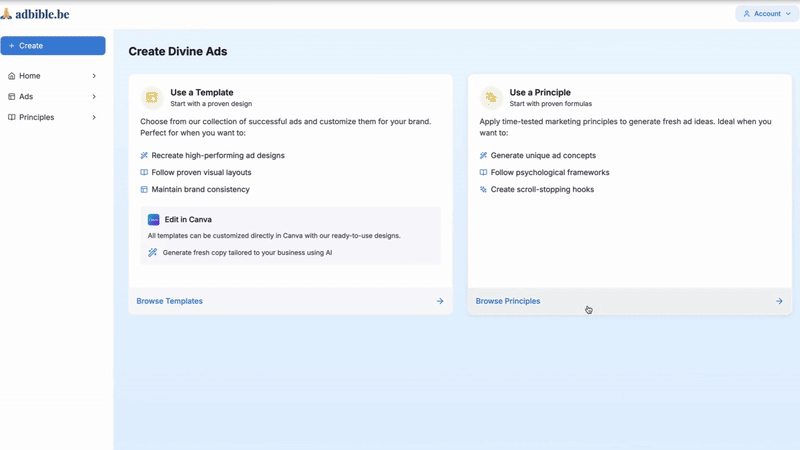Click the text Follow proven visual layouts

(x=201, y=172)
